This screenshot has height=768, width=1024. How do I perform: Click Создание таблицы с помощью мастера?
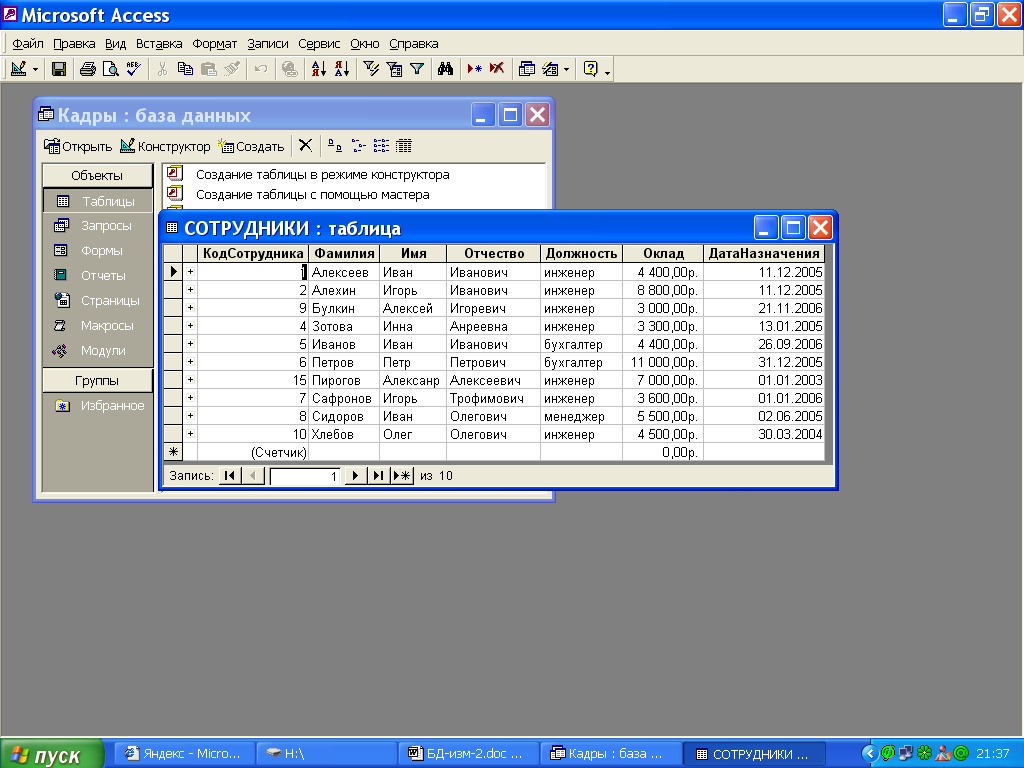[x=313, y=195]
